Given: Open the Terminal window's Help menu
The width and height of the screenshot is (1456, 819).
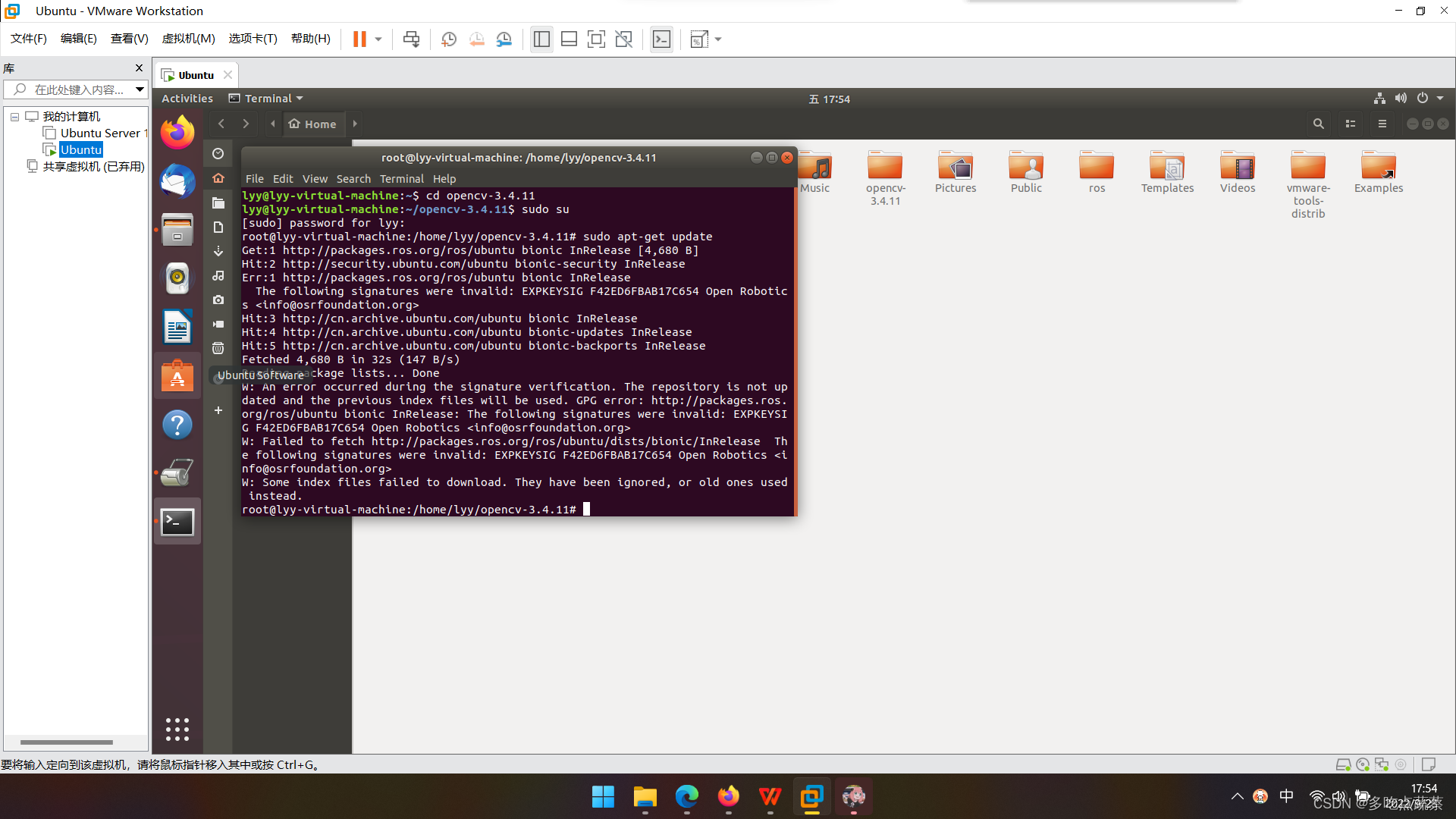Looking at the screenshot, I should [x=444, y=179].
